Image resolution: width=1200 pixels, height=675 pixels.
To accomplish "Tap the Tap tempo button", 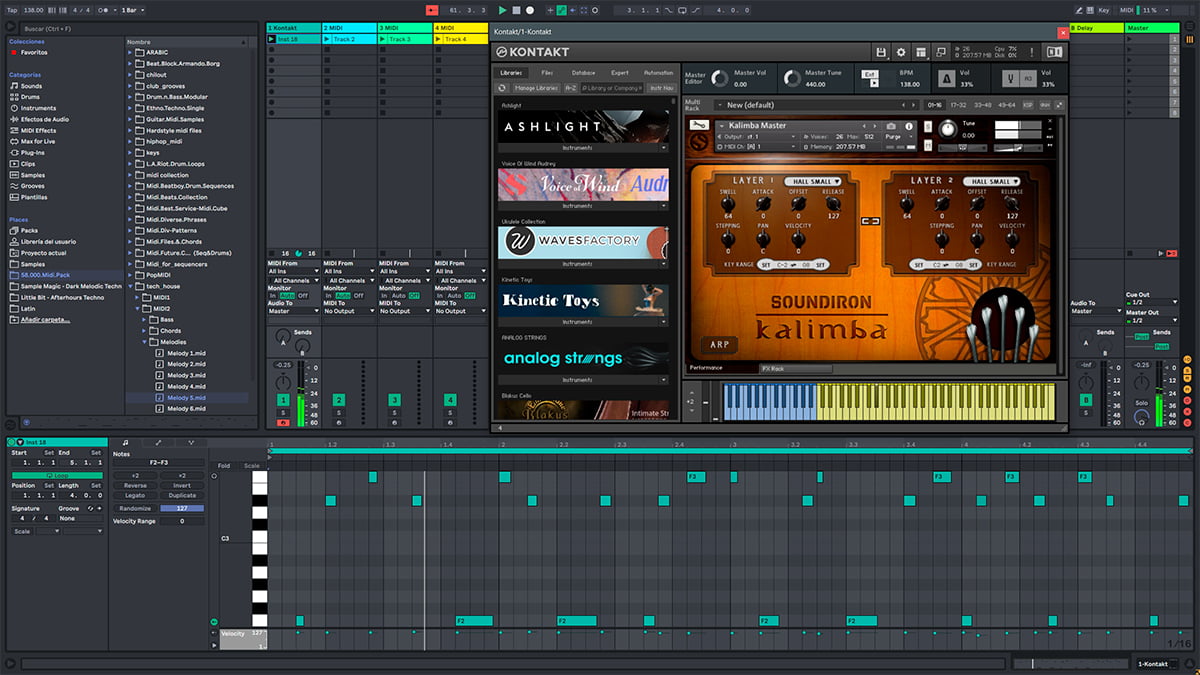I will 11,10.
